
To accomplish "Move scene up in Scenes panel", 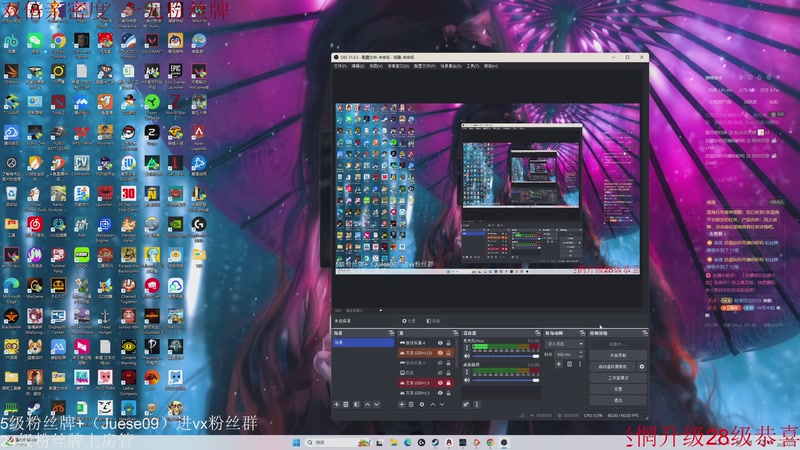I will pos(367,405).
